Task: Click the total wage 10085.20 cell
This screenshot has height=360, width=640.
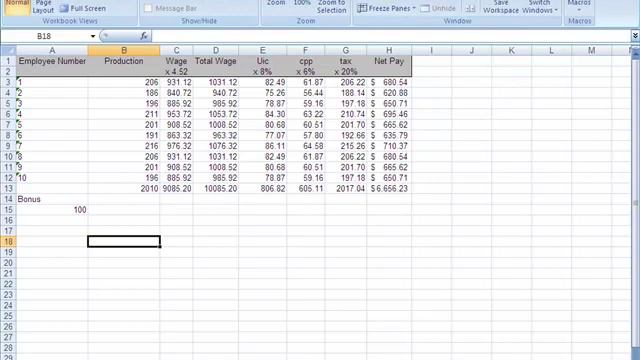Action: pos(216,189)
